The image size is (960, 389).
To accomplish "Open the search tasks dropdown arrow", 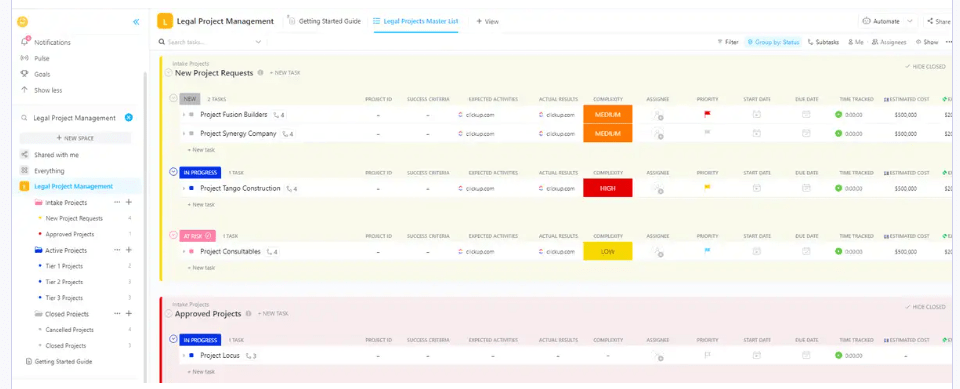I will click(x=258, y=42).
